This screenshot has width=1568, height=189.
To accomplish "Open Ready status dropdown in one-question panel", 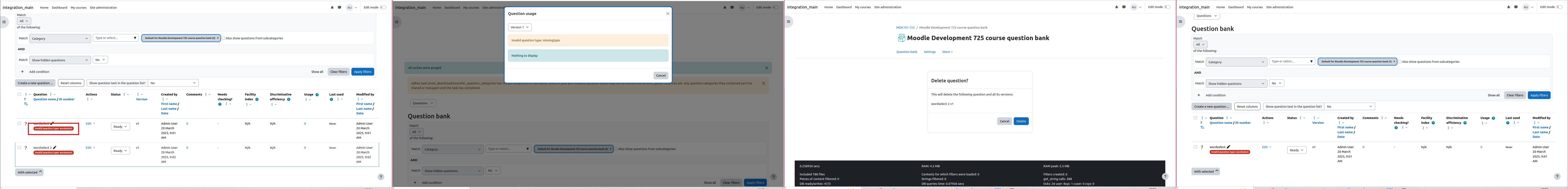I will pyautogui.click(x=1297, y=150).
